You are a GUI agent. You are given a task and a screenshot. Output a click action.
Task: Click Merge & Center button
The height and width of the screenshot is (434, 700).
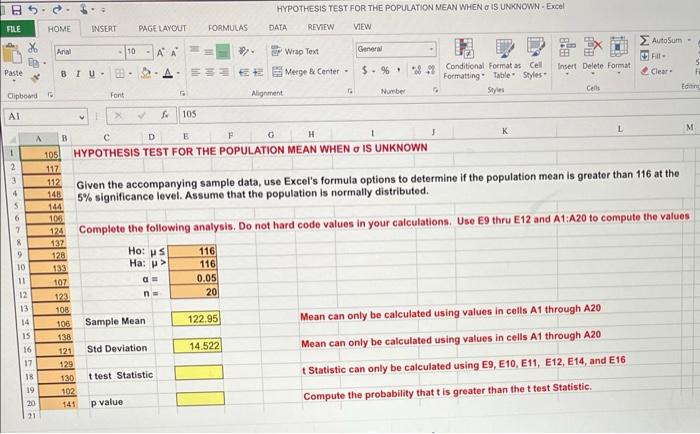coord(306,71)
